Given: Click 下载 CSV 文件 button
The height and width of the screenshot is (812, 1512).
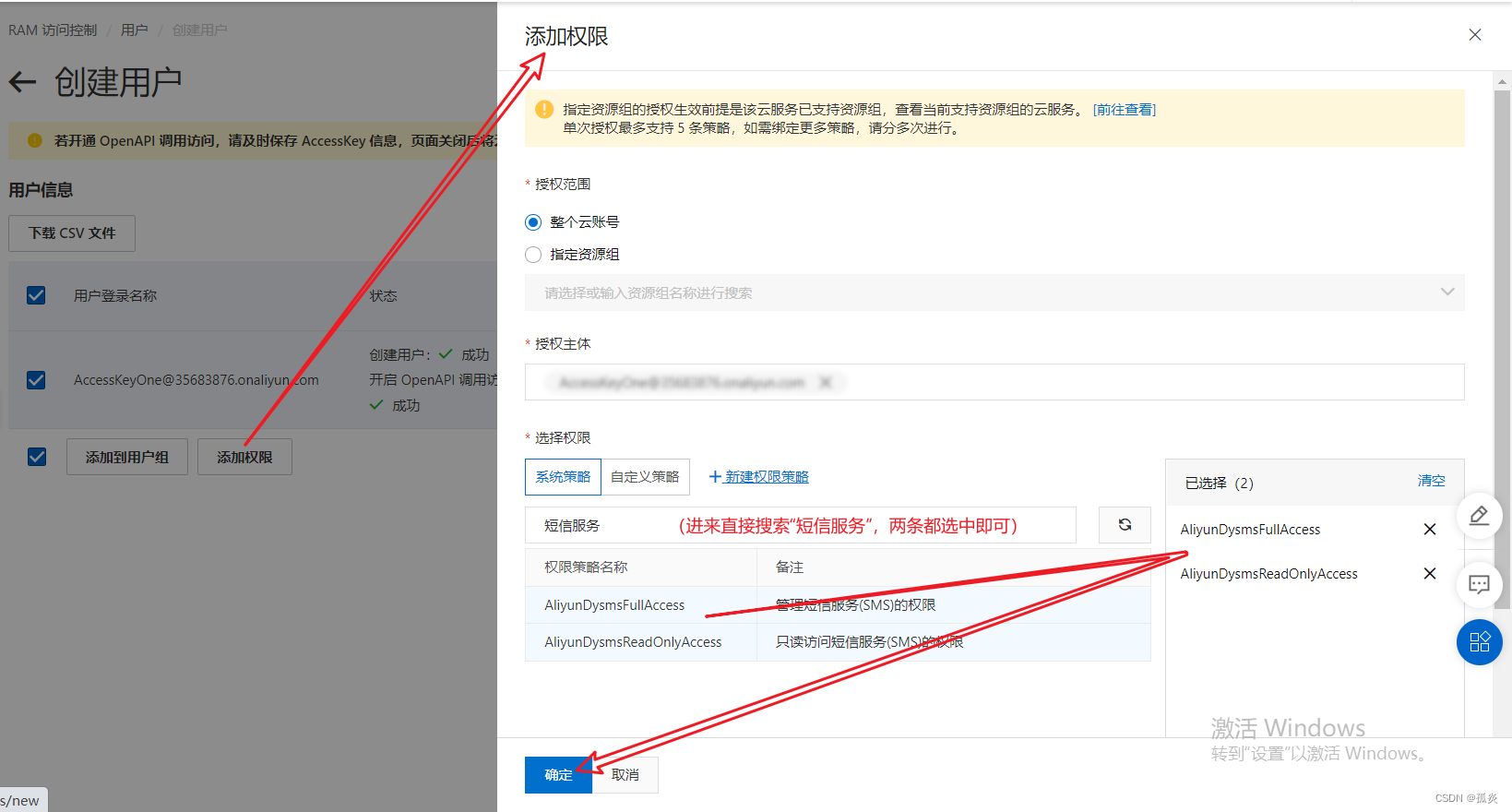Looking at the screenshot, I should point(72,233).
